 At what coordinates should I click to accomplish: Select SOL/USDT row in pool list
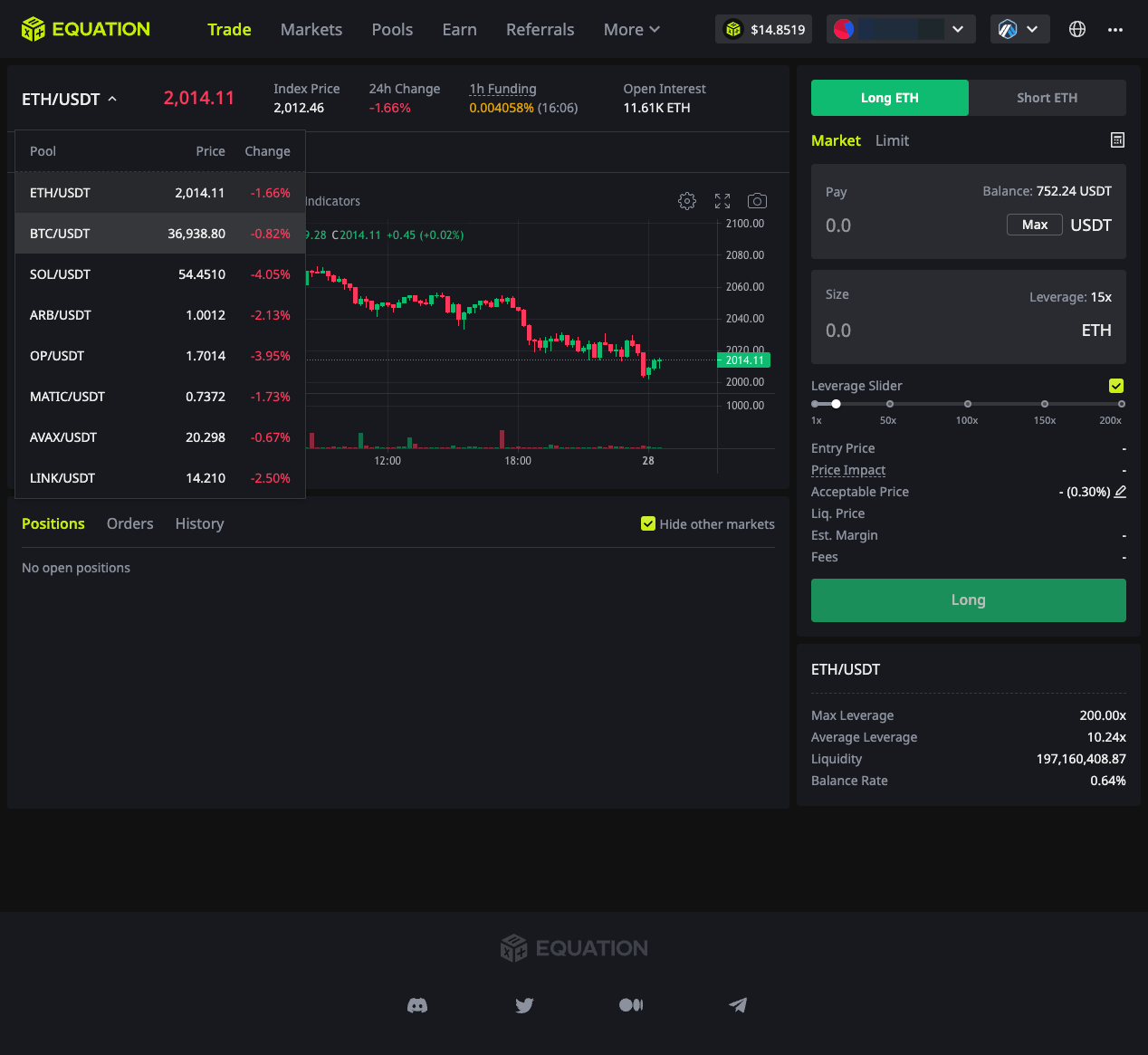[160, 274]
